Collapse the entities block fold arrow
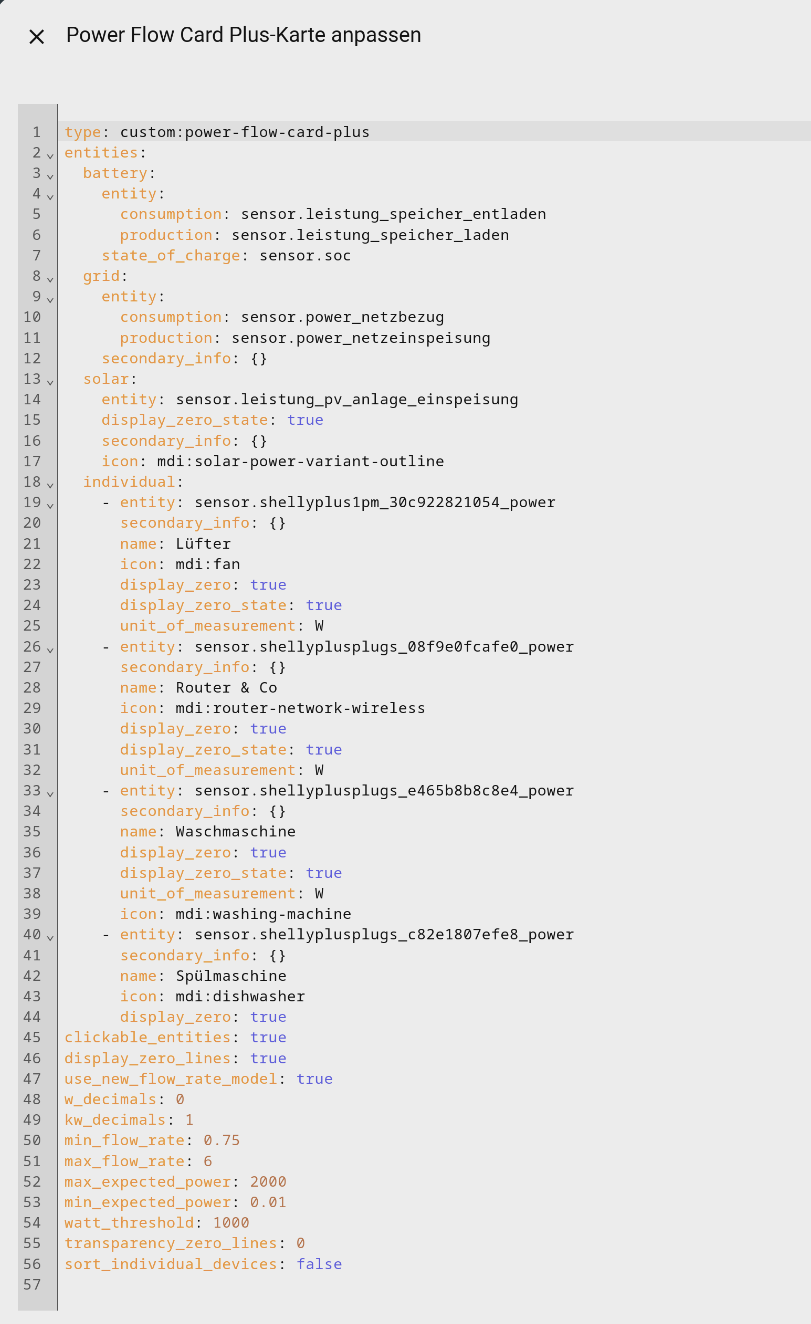 pos(50,154)
